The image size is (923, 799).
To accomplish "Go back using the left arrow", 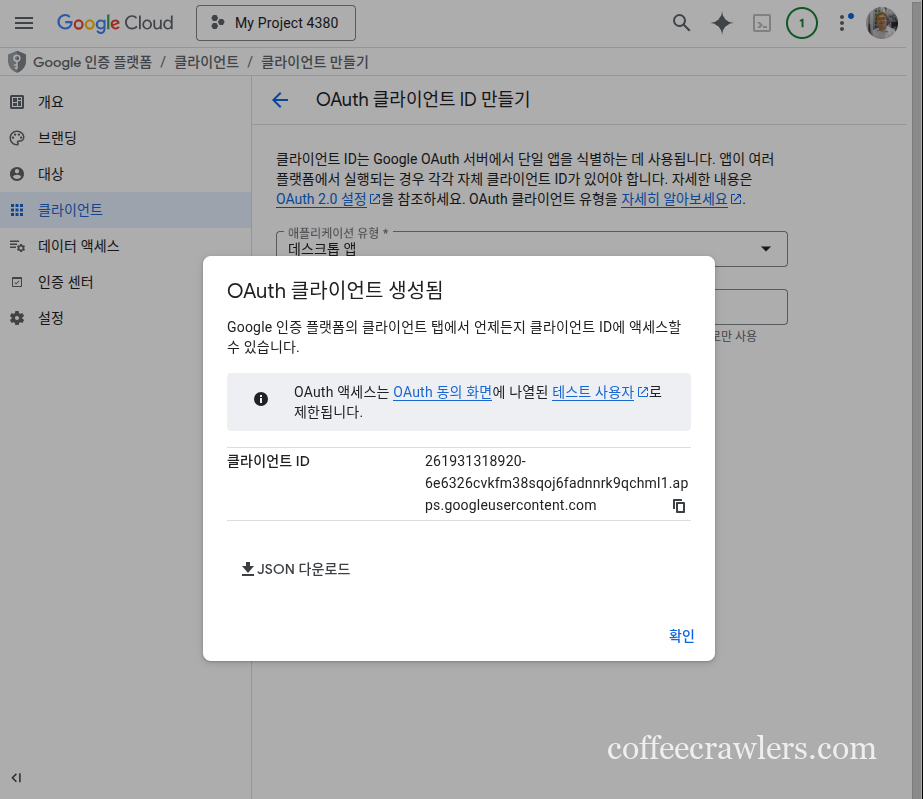I will 280,100.
